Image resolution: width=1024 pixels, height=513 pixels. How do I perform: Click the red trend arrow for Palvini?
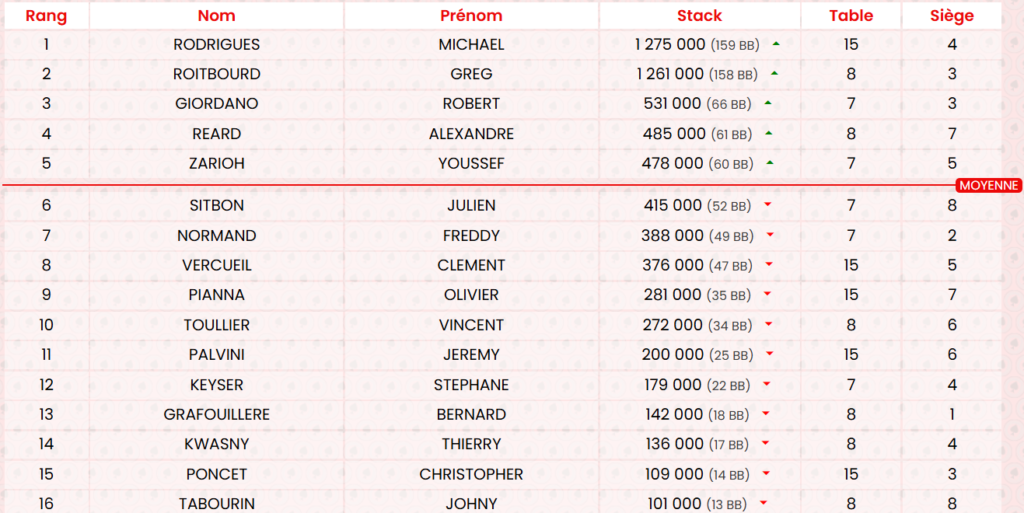pos(770,355)
